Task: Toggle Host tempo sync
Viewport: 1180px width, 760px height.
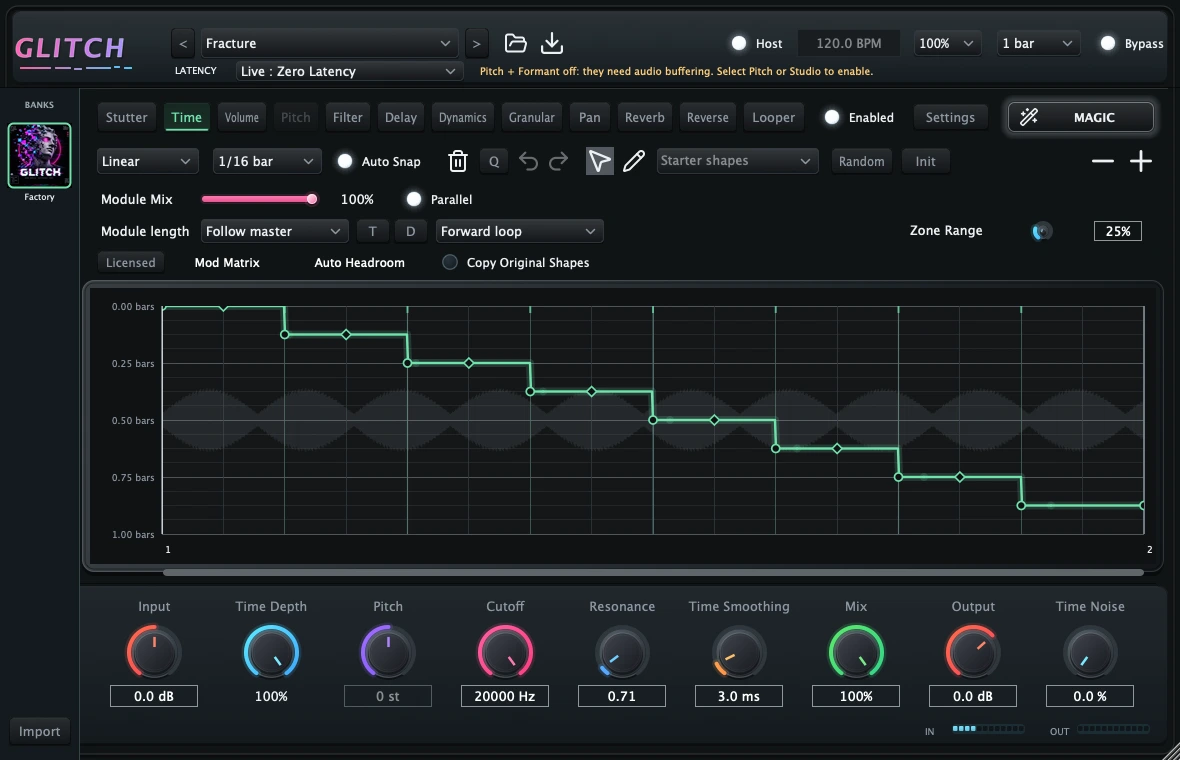Action: point(739,44)
